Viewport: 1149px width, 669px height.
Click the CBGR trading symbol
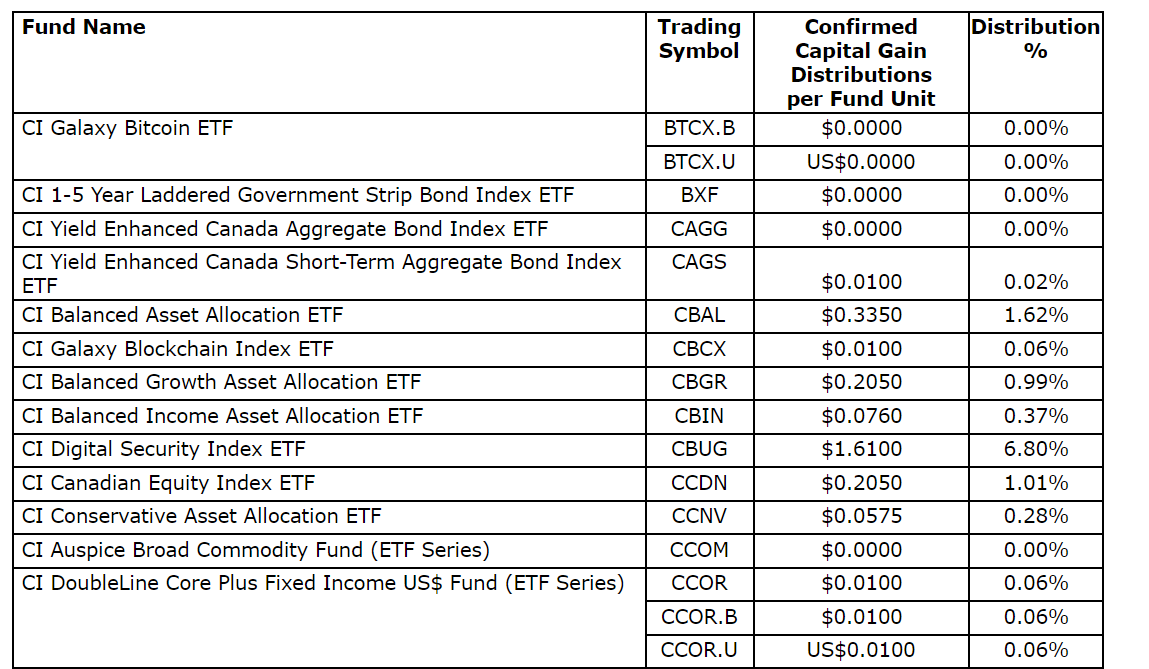point(699,382)
